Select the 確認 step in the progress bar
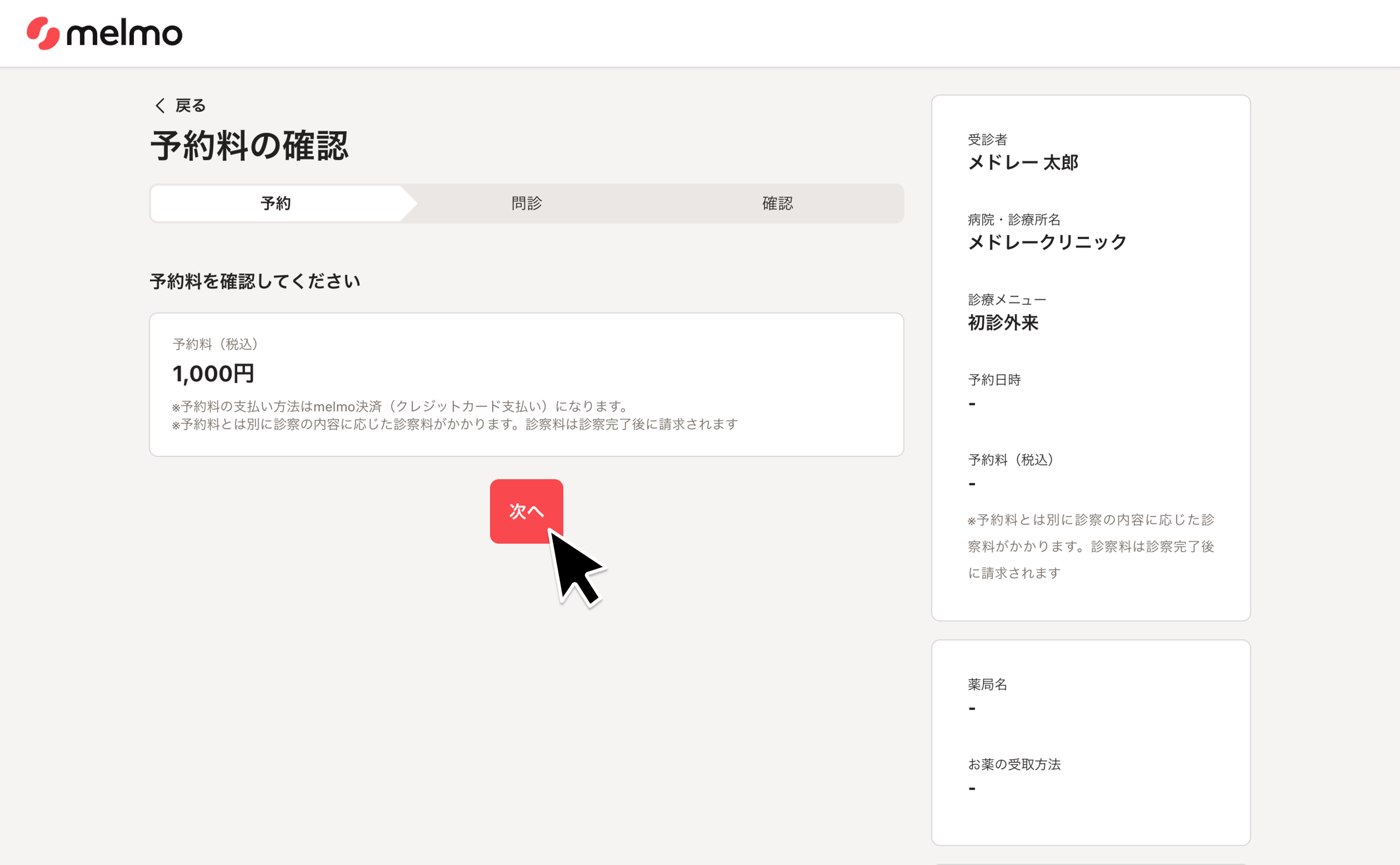 [779, 203]
